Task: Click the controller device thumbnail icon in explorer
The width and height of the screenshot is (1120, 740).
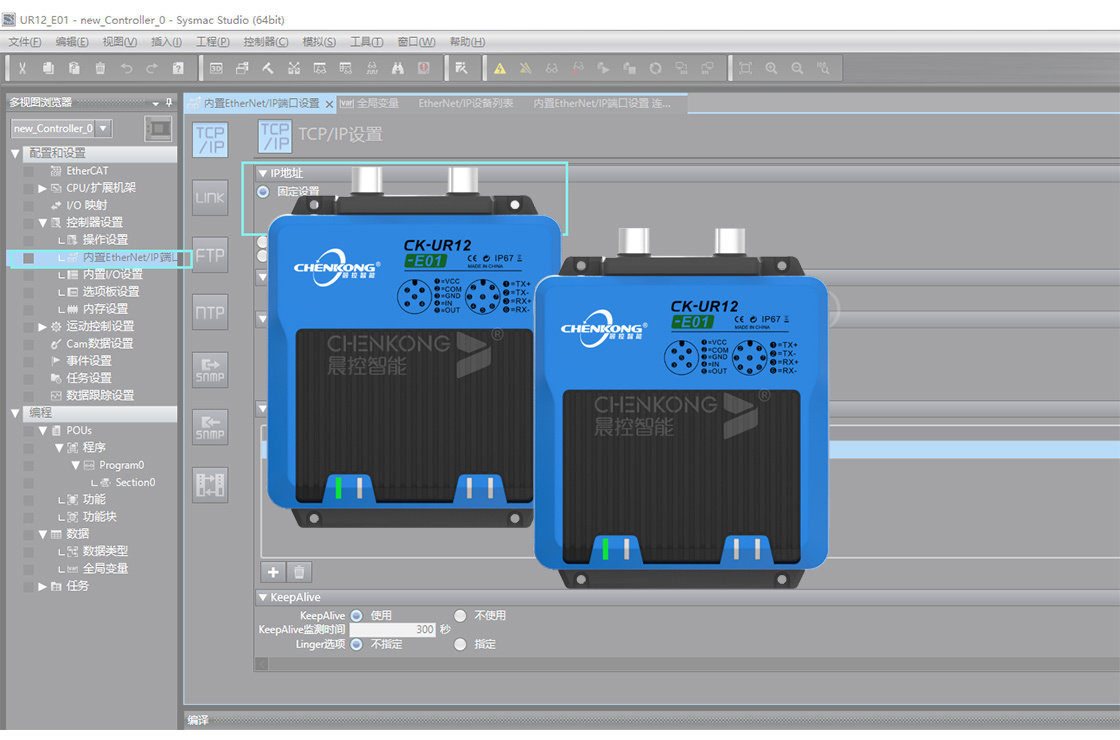Action: coord(158,129)
